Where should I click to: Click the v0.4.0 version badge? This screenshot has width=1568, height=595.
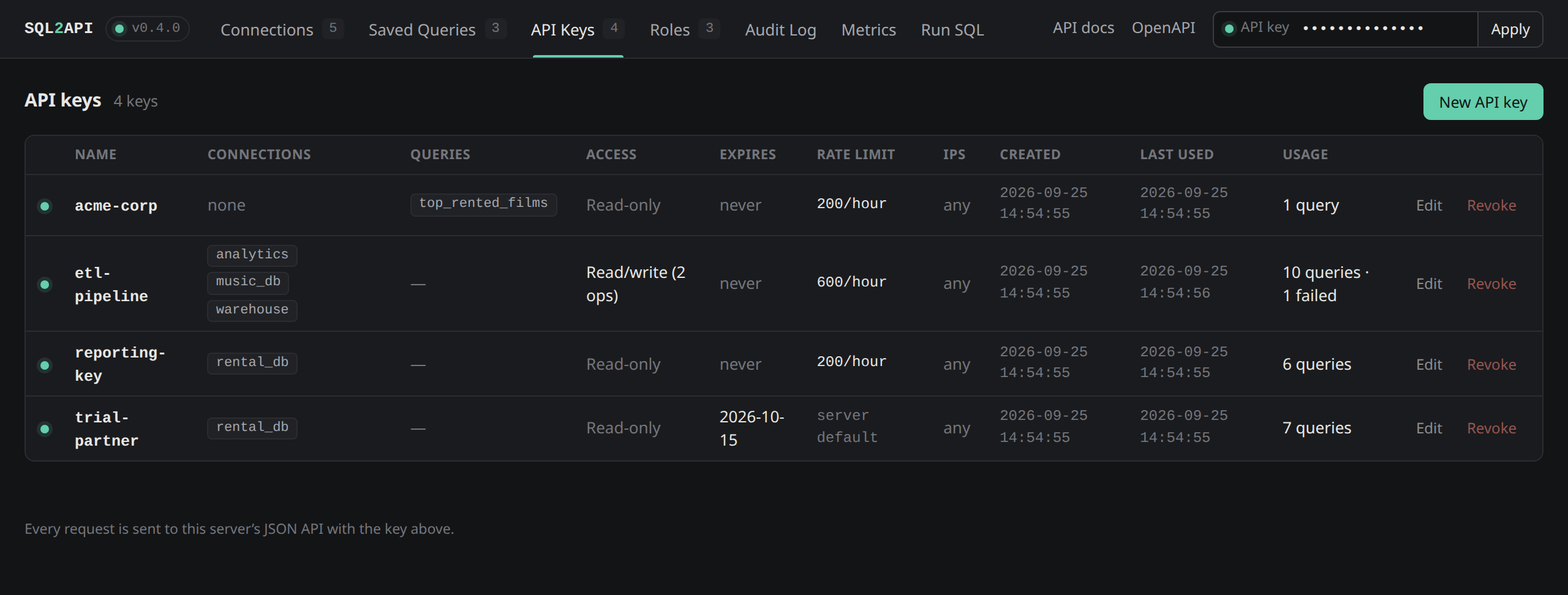tap(148, 28)
